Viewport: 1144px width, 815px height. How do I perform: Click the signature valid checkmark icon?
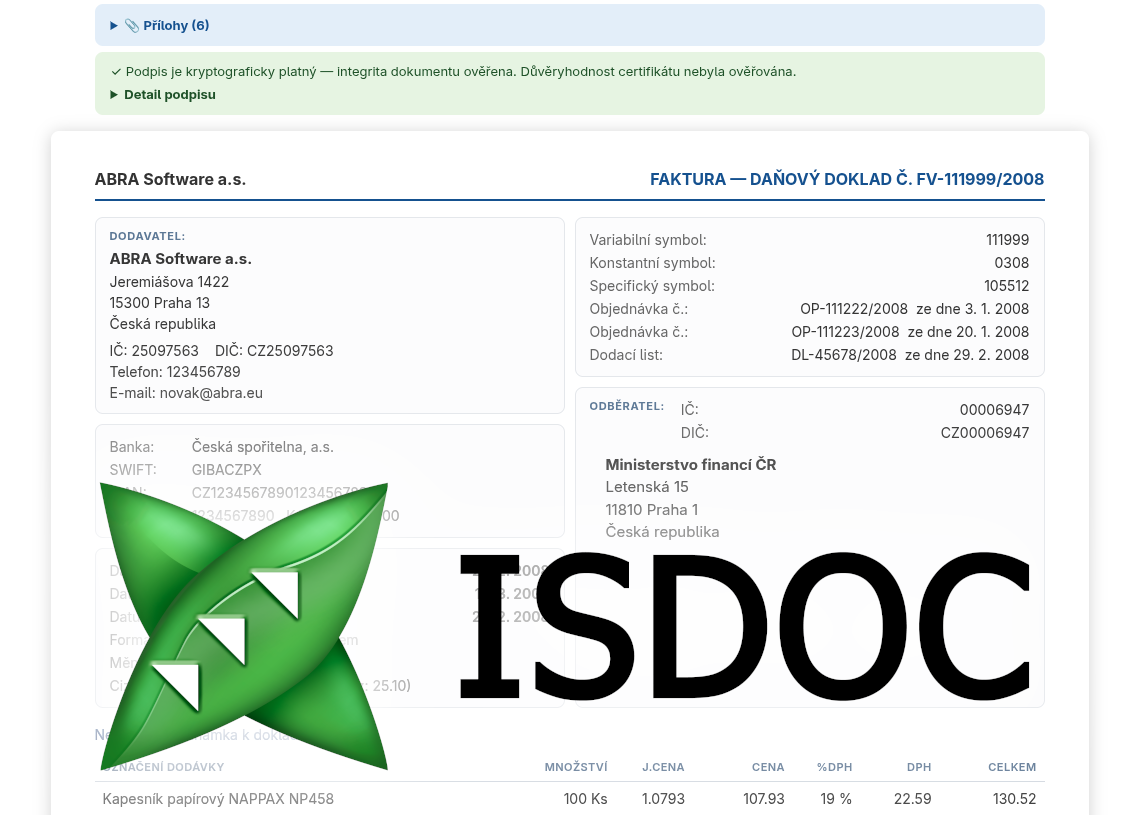coord(116,72)
